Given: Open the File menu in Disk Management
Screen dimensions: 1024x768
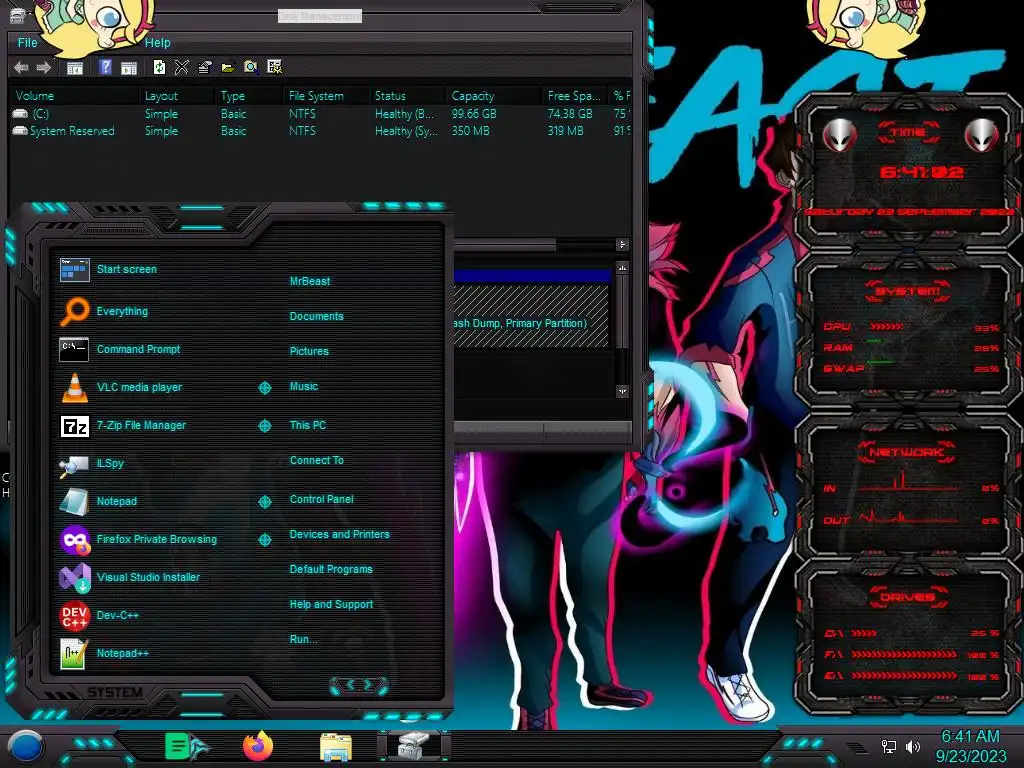Looking at the screenshot, I should click(27, 42).
